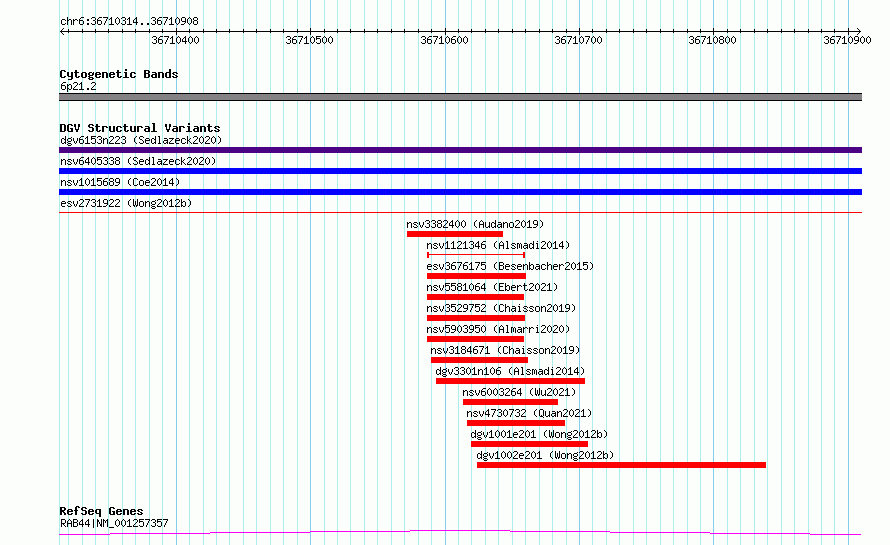The width and height of the screenshot is (890, 545).
Task: Click the blue bar under nsv1015689
Action: click(460, 192)
